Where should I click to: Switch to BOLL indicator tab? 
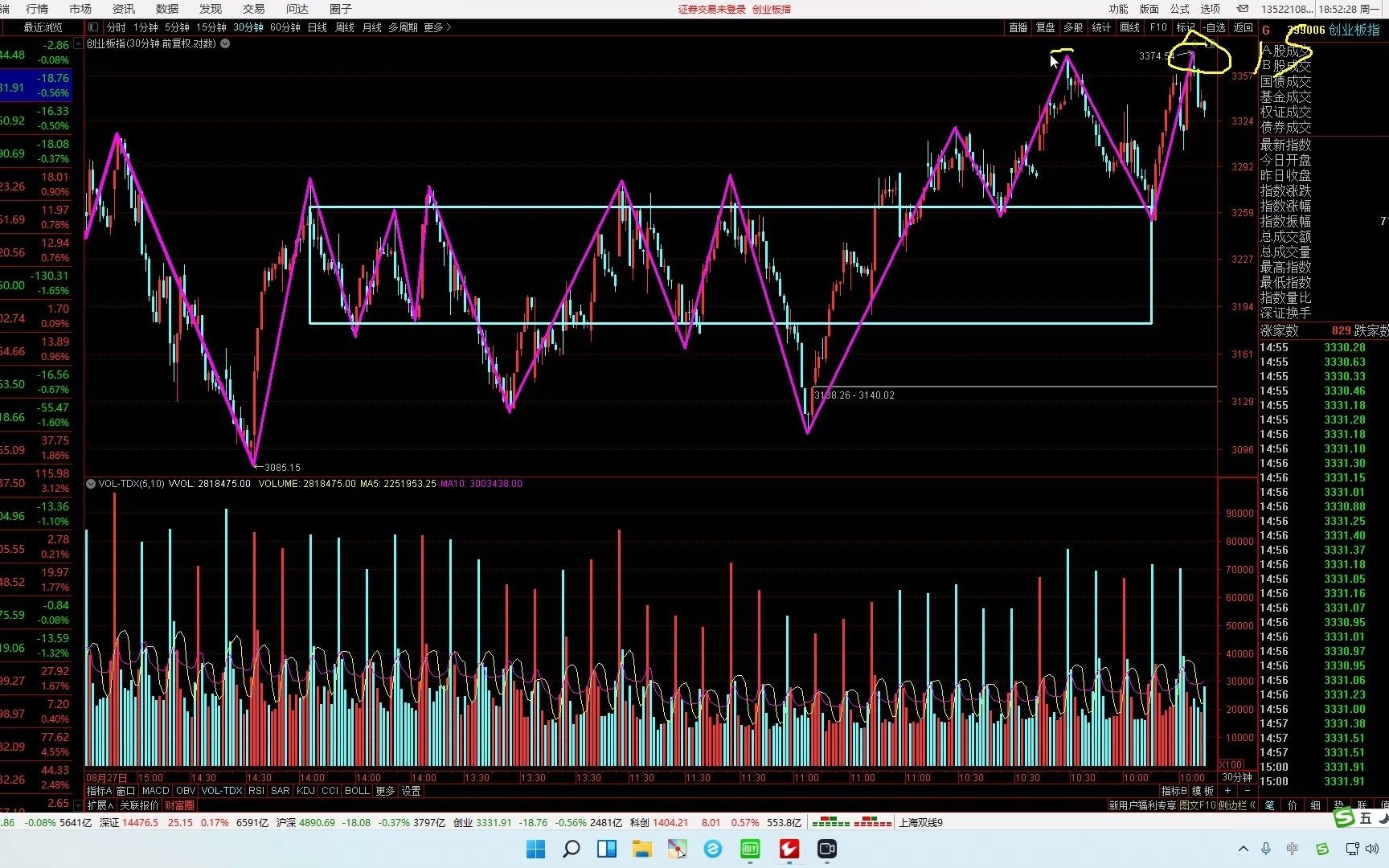tap(357, 791)
